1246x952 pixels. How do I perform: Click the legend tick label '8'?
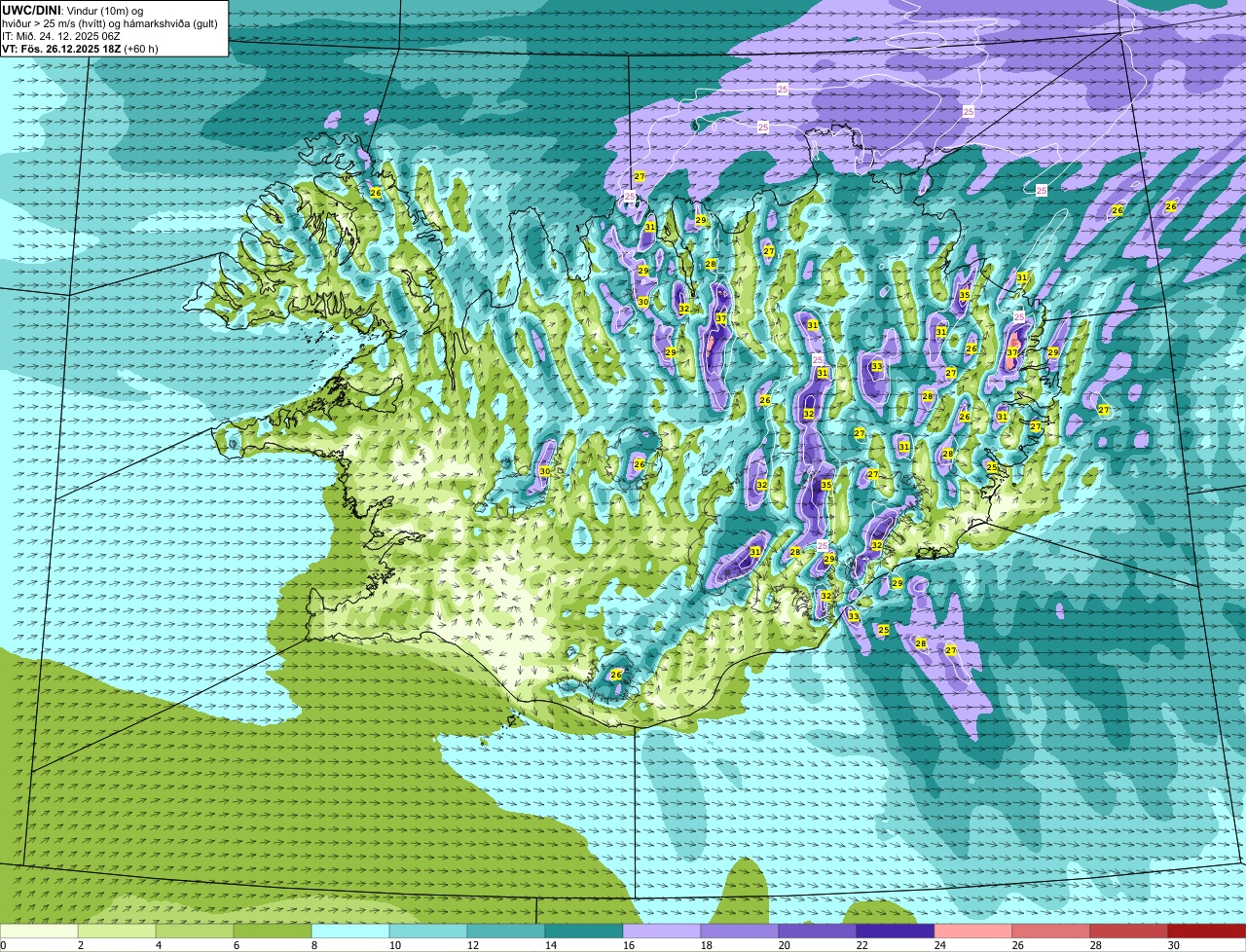[314, 945]
